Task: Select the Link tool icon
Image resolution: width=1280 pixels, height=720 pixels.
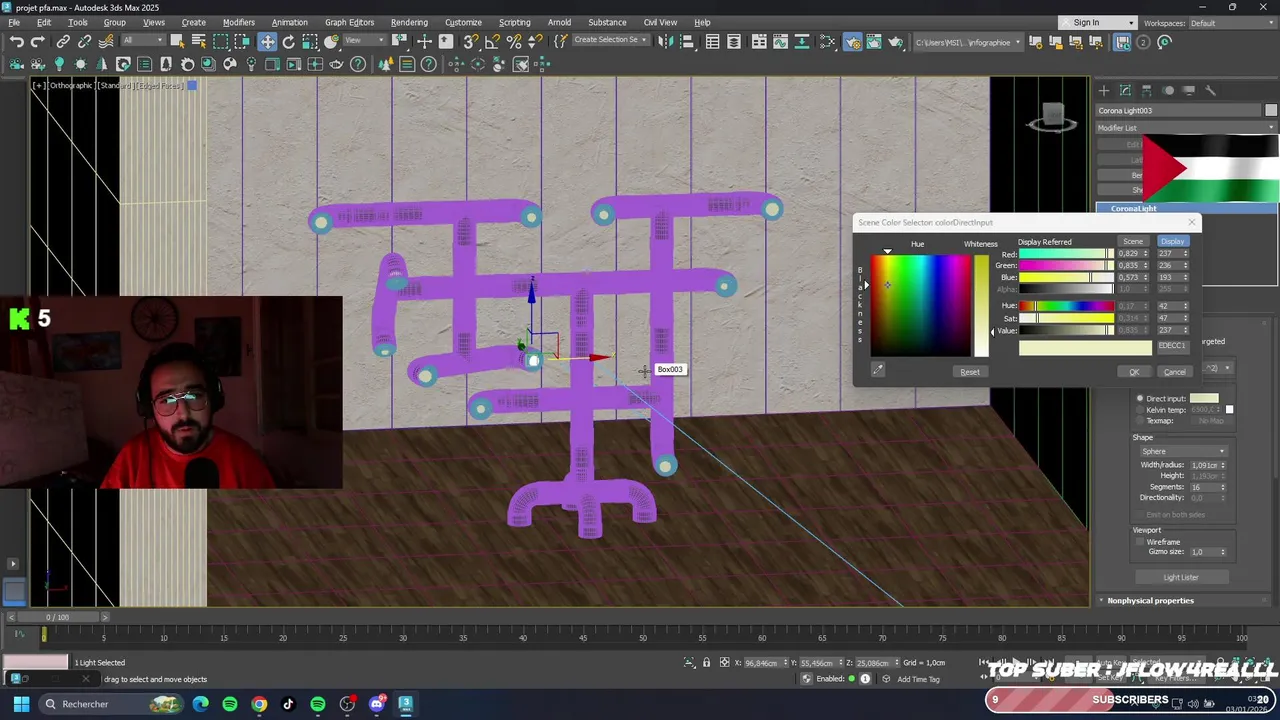Action: (x=63, y=42)
